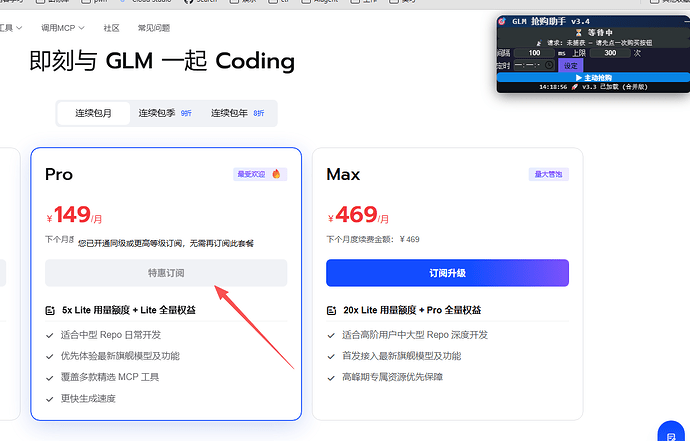Viewport: 690px width, 441px height.
Task: Click the checkmark beside 适合高阶用户中大型 Repo 深度开发
Action: pos(331,335)
